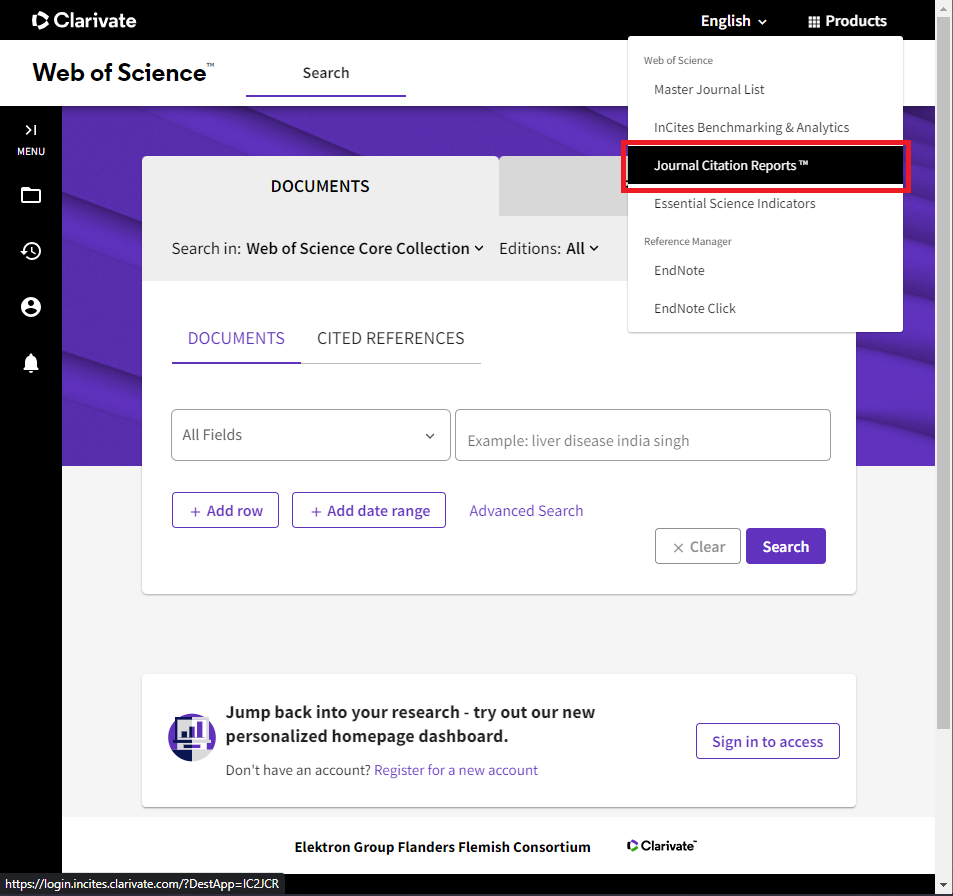Expand the sidebar MENU arrow icon

(x=31, y=130)
